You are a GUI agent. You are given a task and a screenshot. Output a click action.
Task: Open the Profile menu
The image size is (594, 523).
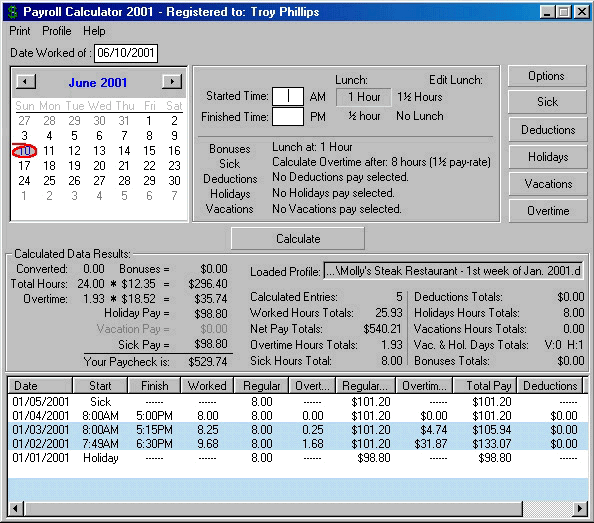coord(57,31)
